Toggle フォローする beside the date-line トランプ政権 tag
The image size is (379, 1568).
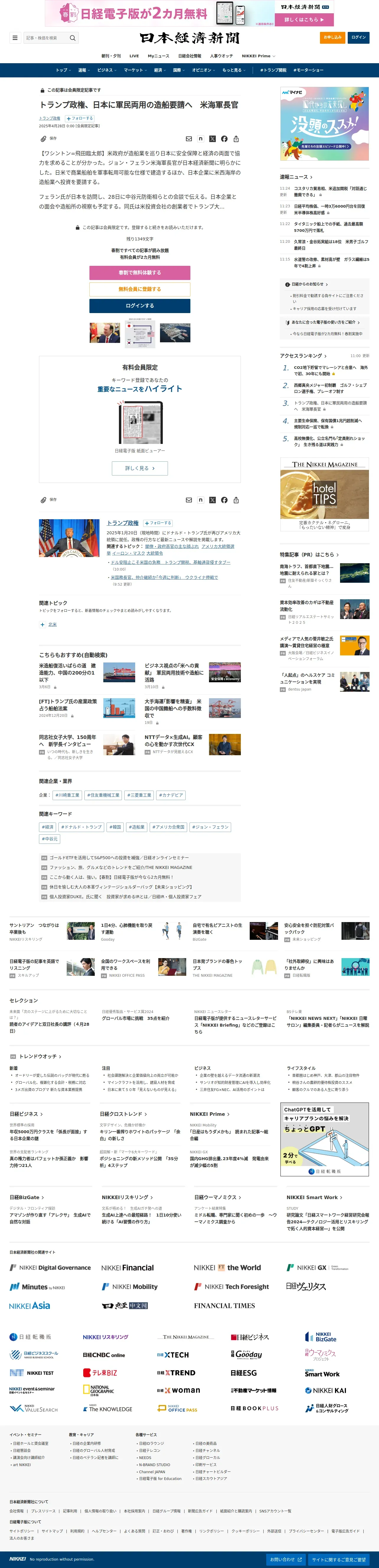point(79,118)
